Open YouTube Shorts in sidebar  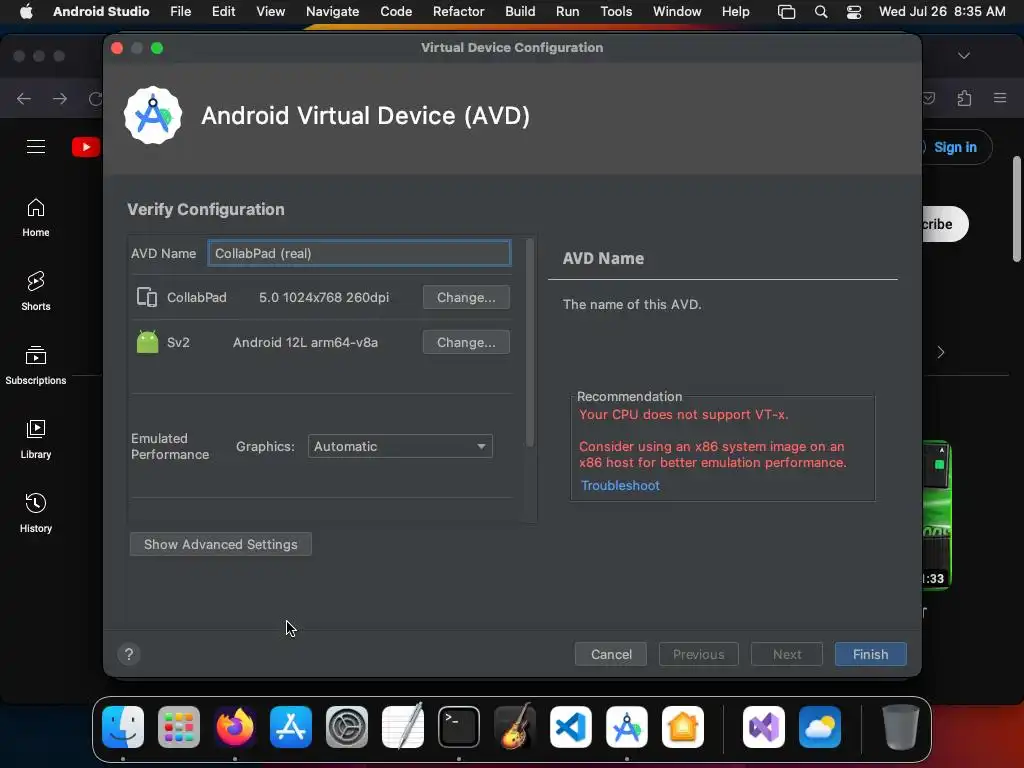pos(36,292)
